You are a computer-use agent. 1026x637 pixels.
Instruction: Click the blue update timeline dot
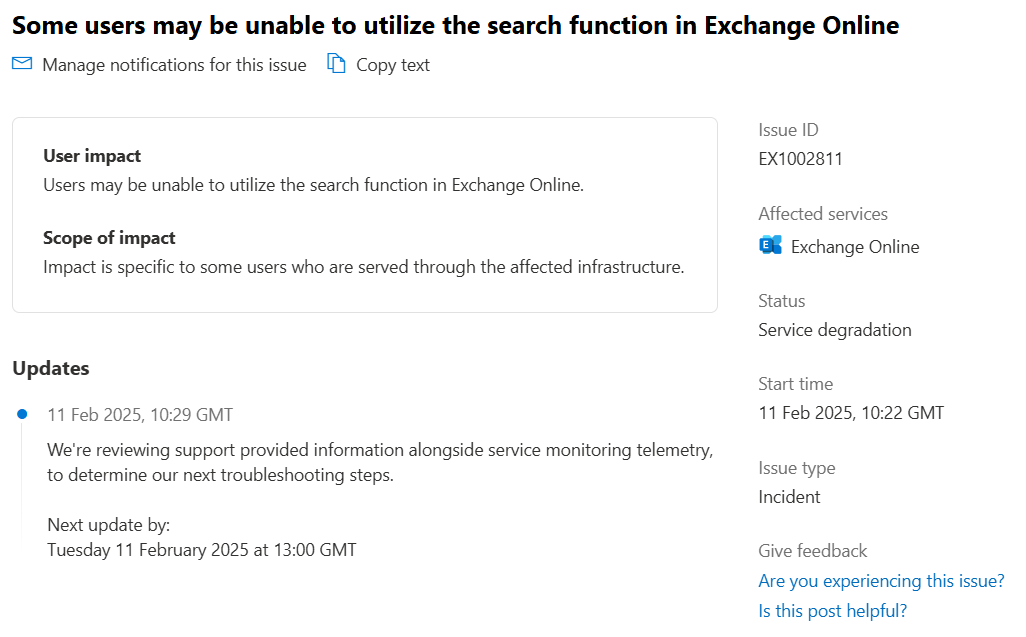coord(22,414)
